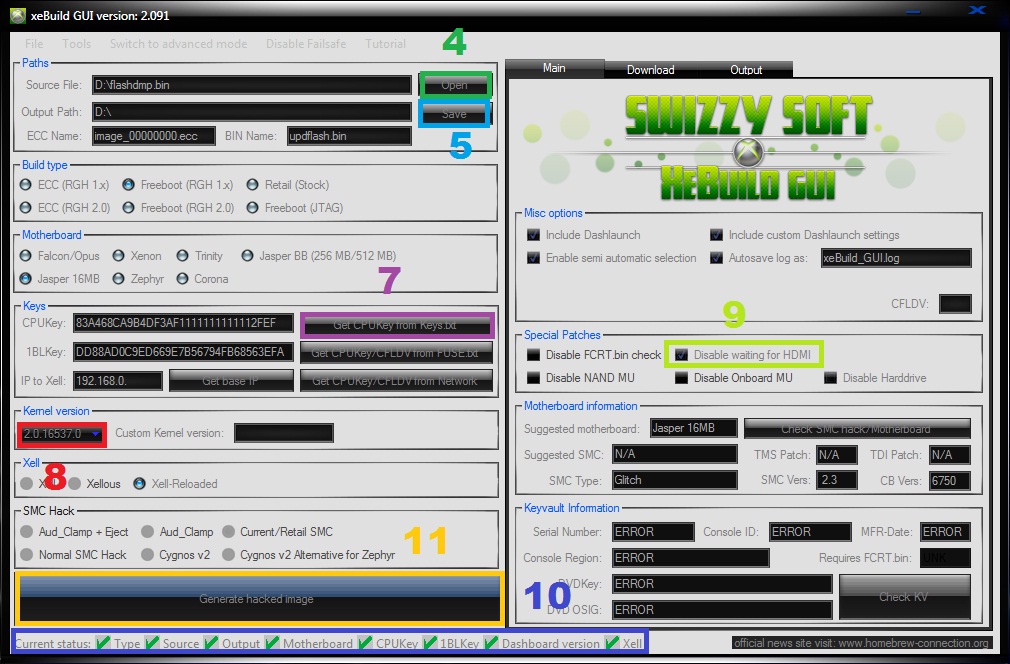This screenshot has width=1010, height=664.
Task: Click Get CPUKey/CFLDV from FUSE.txt button
Action: (x=396, y=353)
